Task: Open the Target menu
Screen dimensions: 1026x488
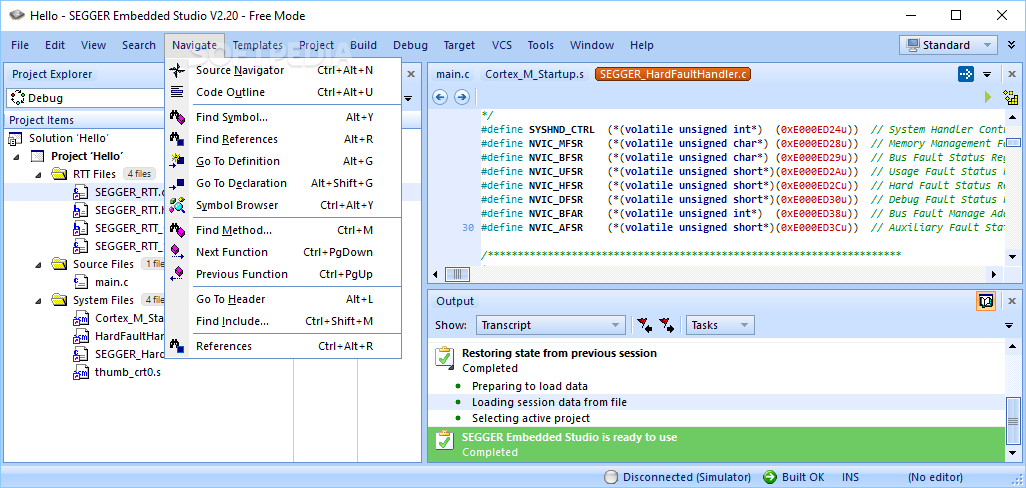Action: 459,45
